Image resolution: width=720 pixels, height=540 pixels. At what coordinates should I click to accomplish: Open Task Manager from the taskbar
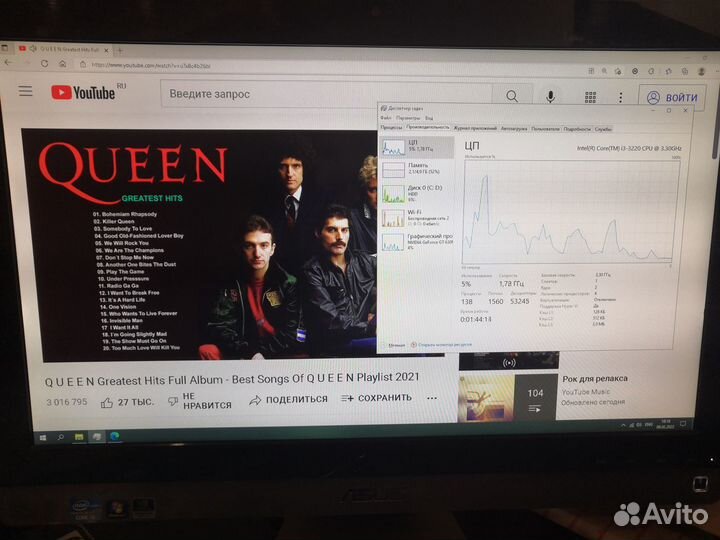pyautogui.click(x=96, y=437)
